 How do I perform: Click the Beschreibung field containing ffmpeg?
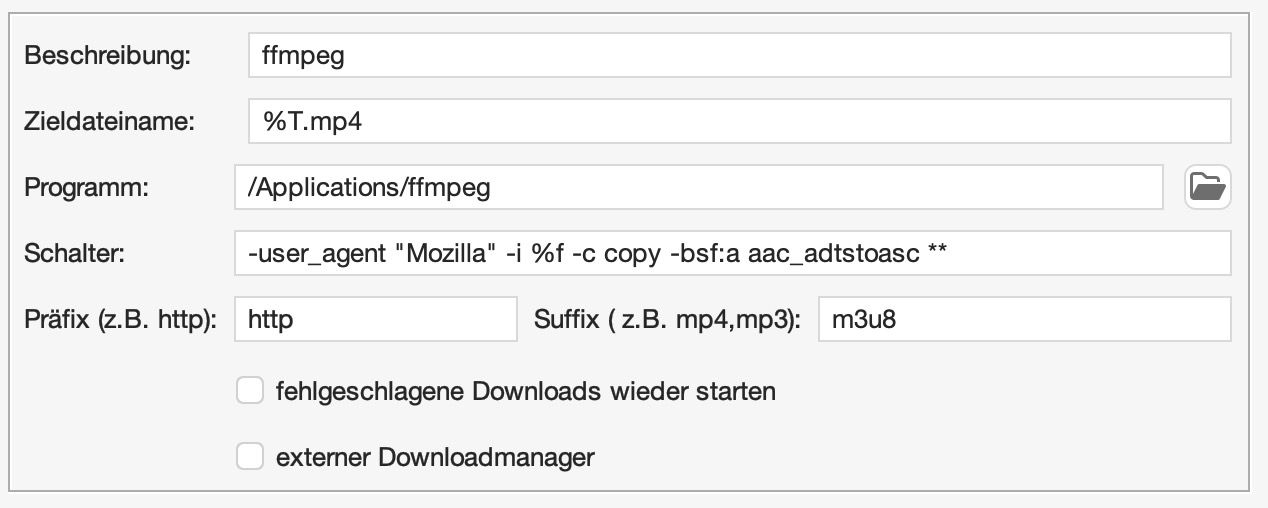coord(739,55)
